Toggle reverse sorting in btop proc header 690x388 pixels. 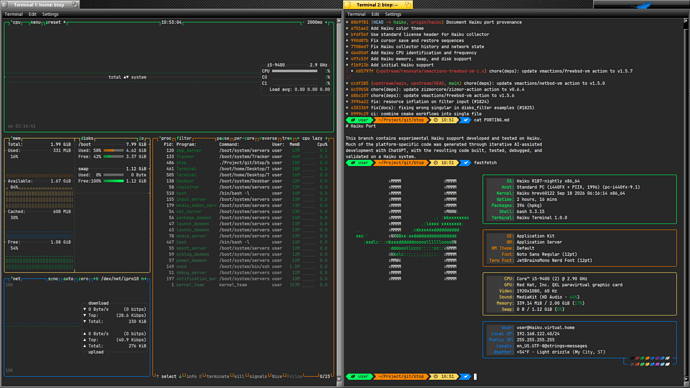coord(268,138)
